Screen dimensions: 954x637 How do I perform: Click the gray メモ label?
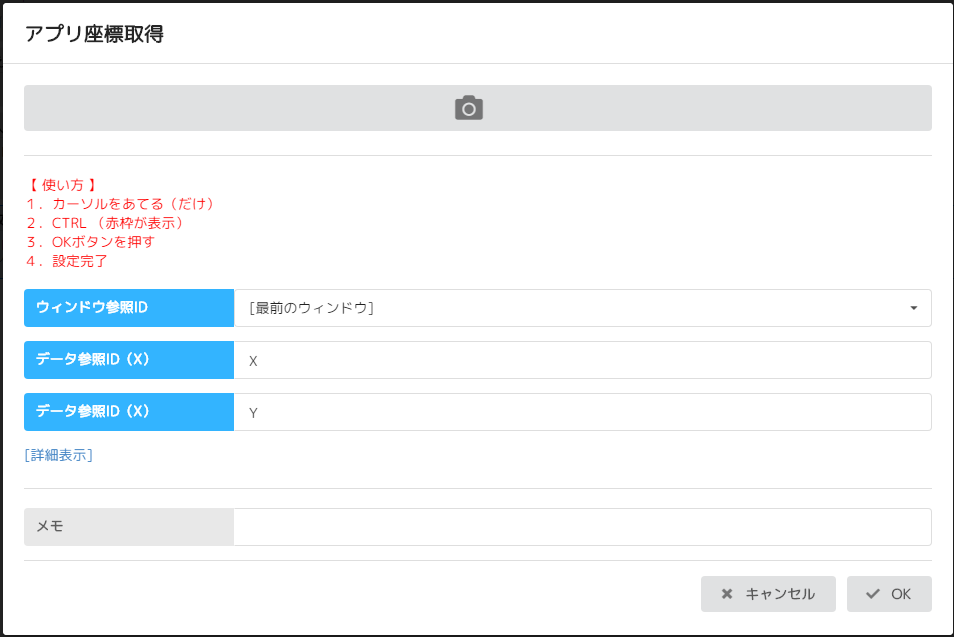click(129, 527)
